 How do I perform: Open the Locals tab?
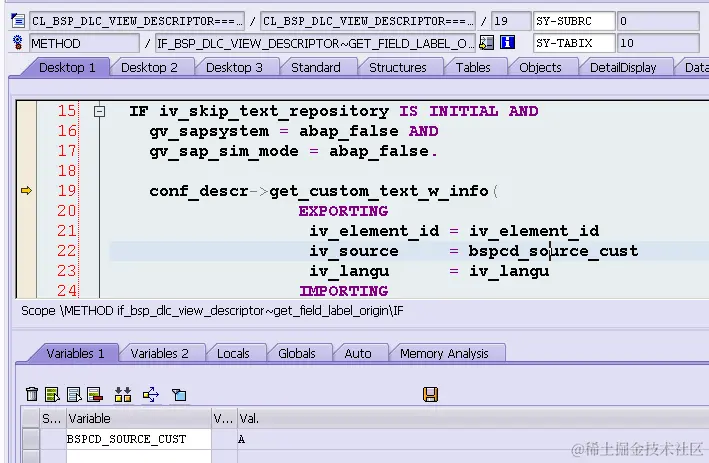(x=233, y=354)
